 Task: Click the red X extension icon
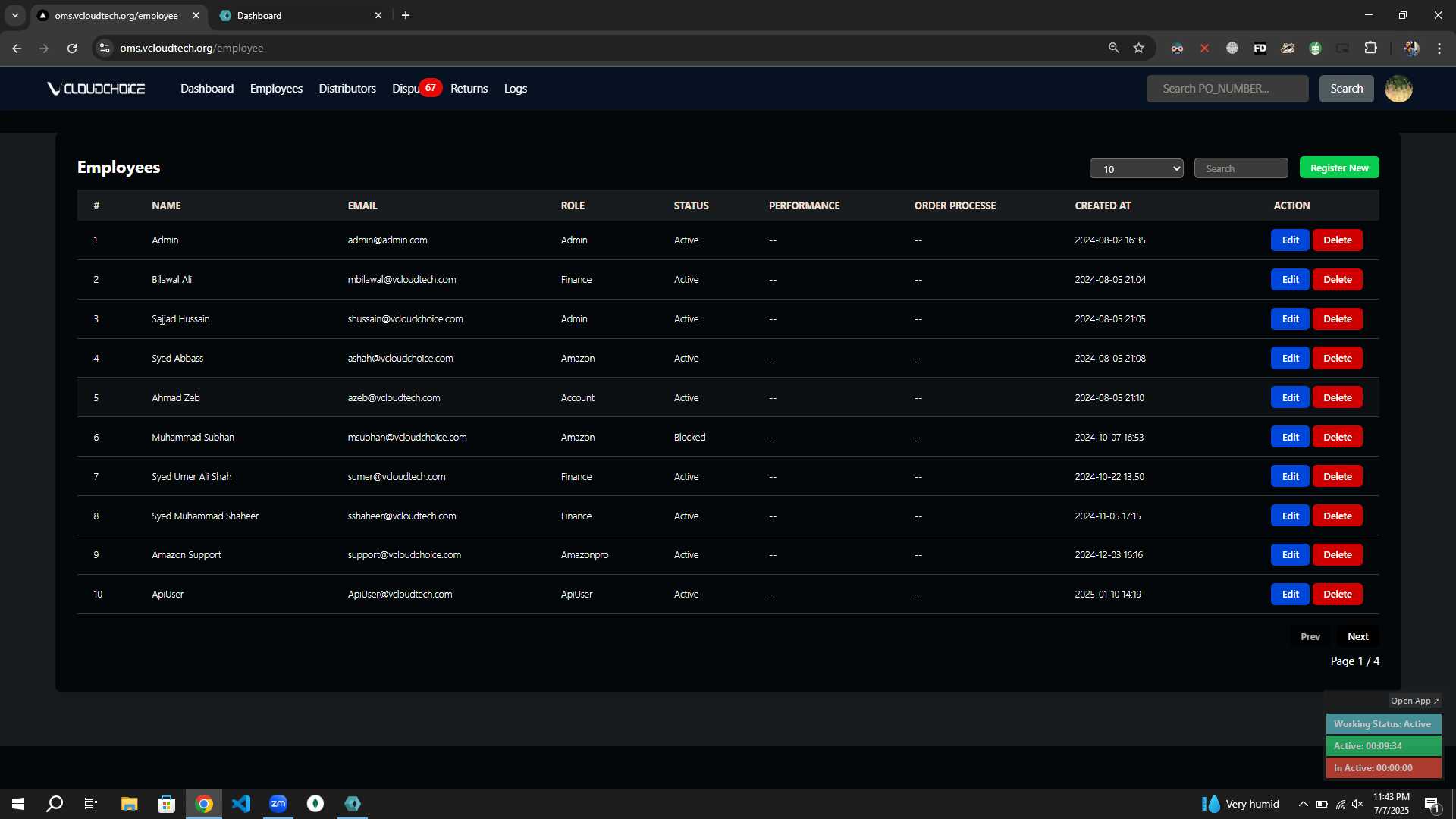pos(1204,48)
